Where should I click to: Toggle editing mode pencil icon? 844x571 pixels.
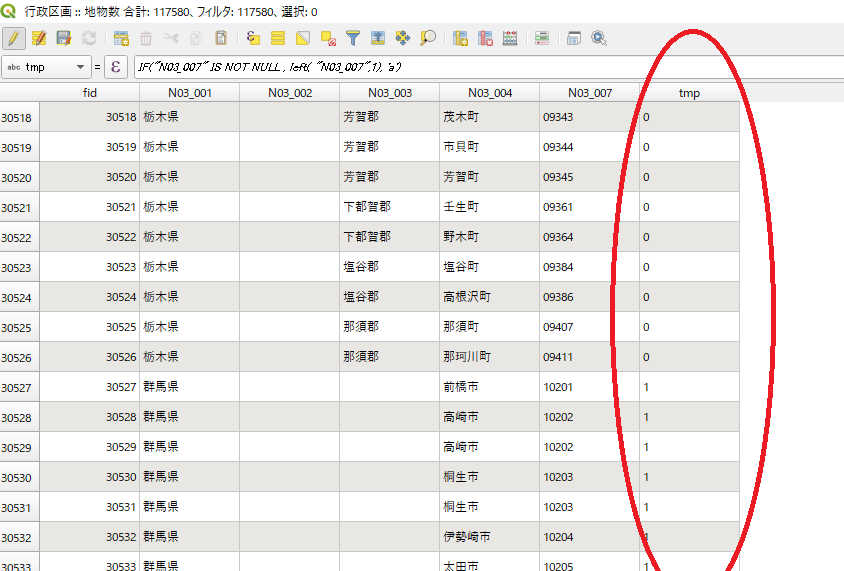(13, 38)
